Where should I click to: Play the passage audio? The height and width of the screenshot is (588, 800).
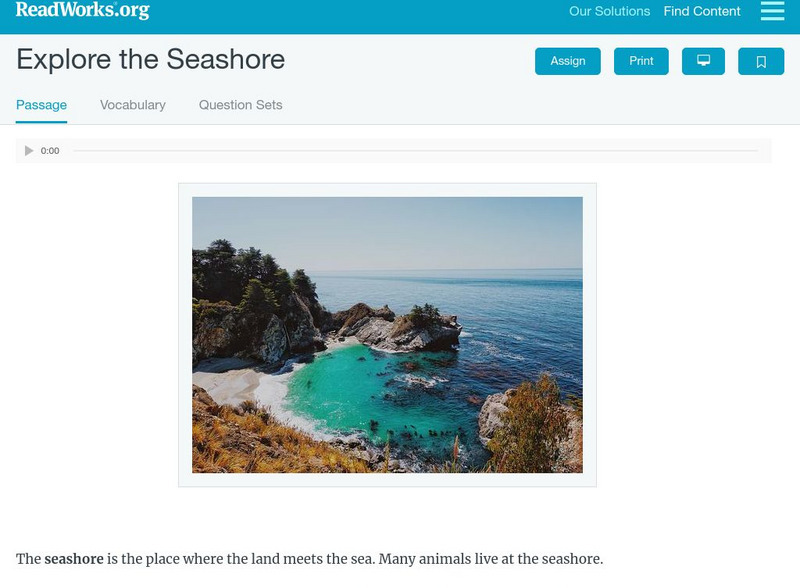point(29,151)
